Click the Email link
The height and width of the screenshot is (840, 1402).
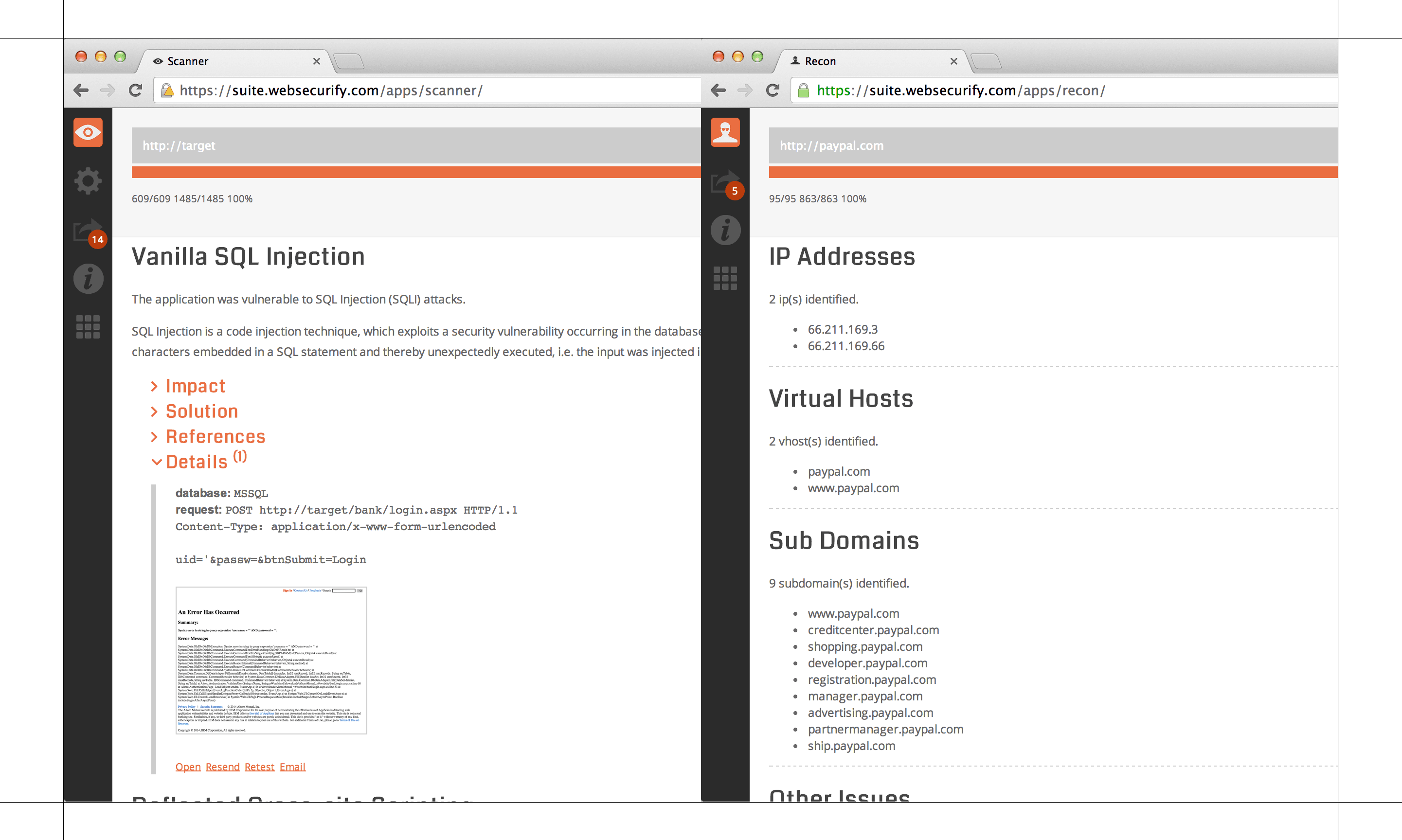tap(293, 767)
